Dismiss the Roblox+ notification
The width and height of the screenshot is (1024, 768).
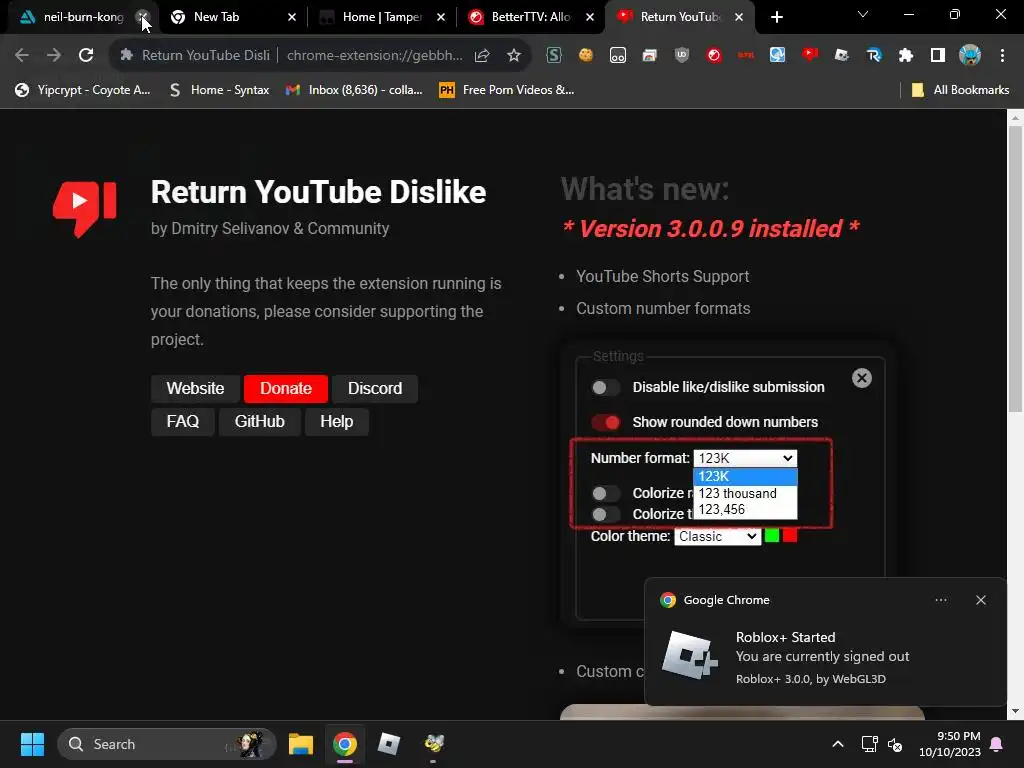click(981, 600)
